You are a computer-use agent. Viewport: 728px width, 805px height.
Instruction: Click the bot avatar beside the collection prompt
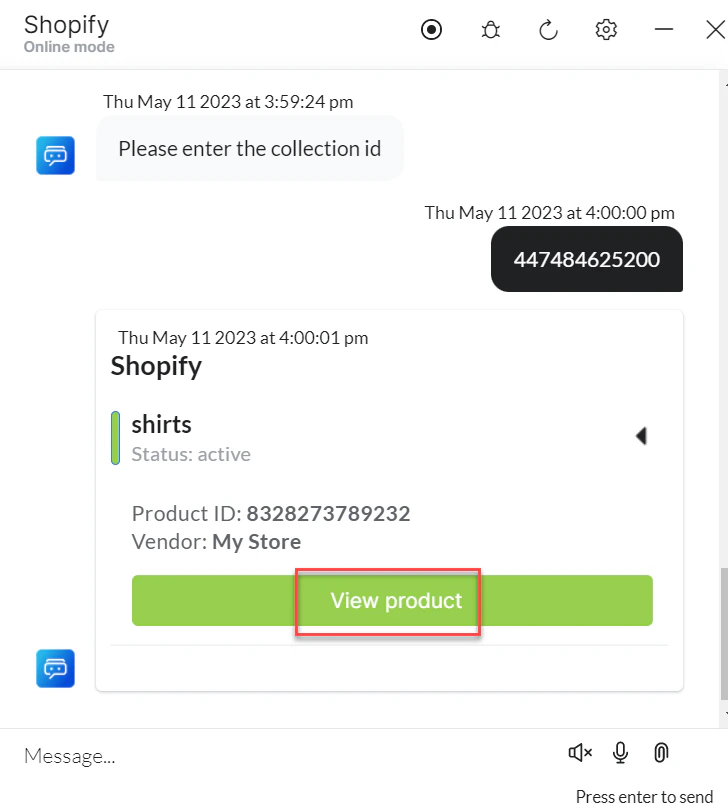(x=55, y=156)
